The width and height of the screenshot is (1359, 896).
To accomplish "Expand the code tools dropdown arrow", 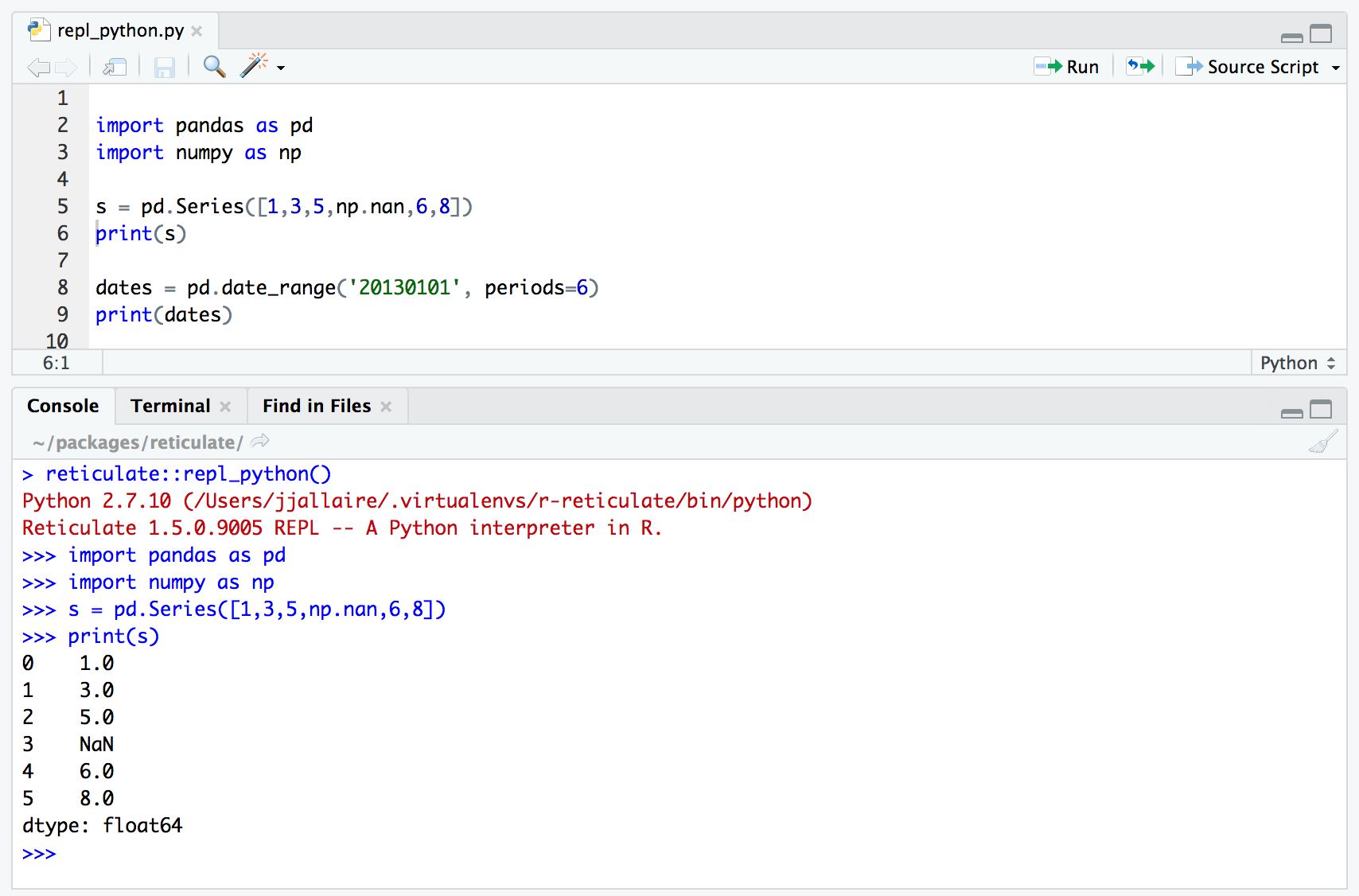I will pos(281,68).
